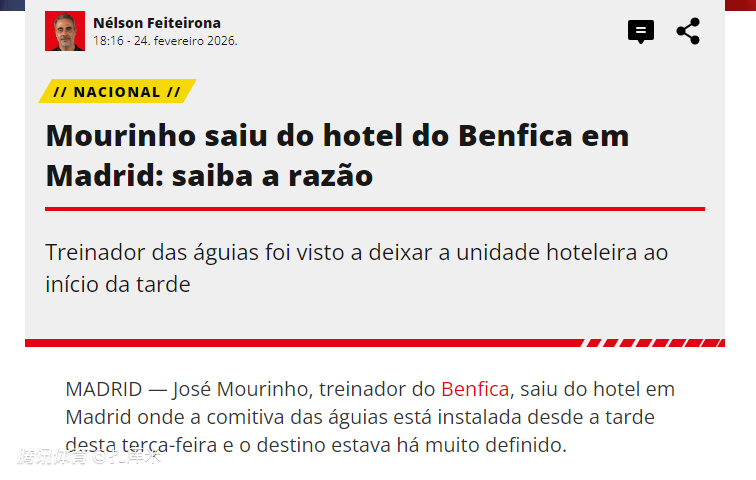This screenshot has height=480, width=756.
Task: Click the author's profile photo
Action: click(x=65, y=31)
